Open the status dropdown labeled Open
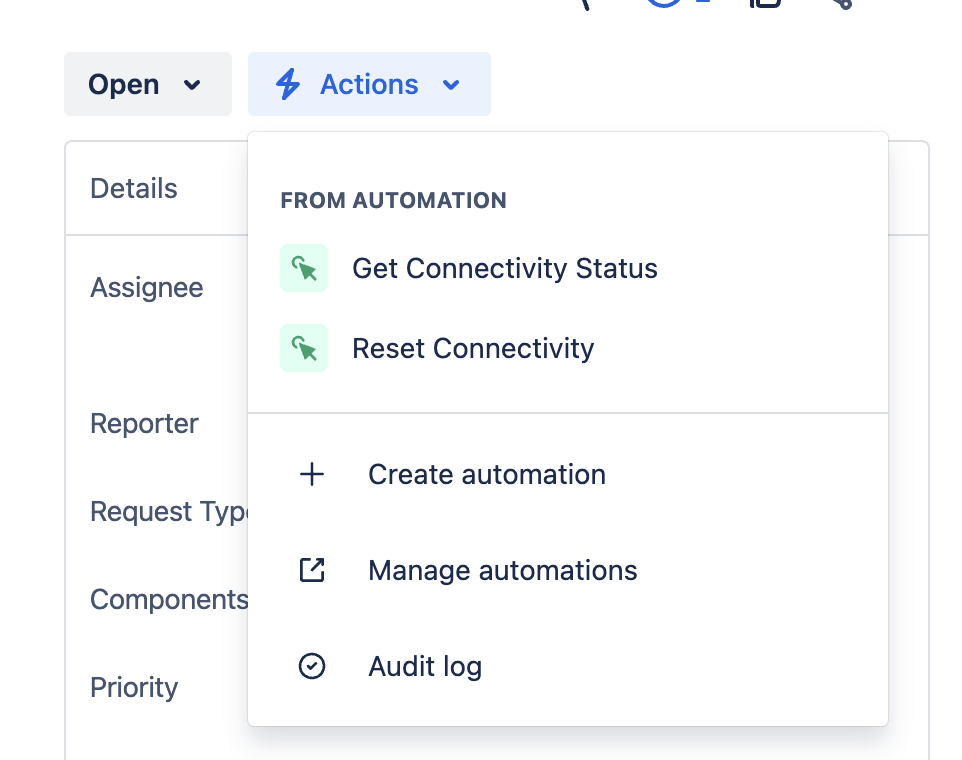Screen dimensions: 962x760 (x=124, y=85)
